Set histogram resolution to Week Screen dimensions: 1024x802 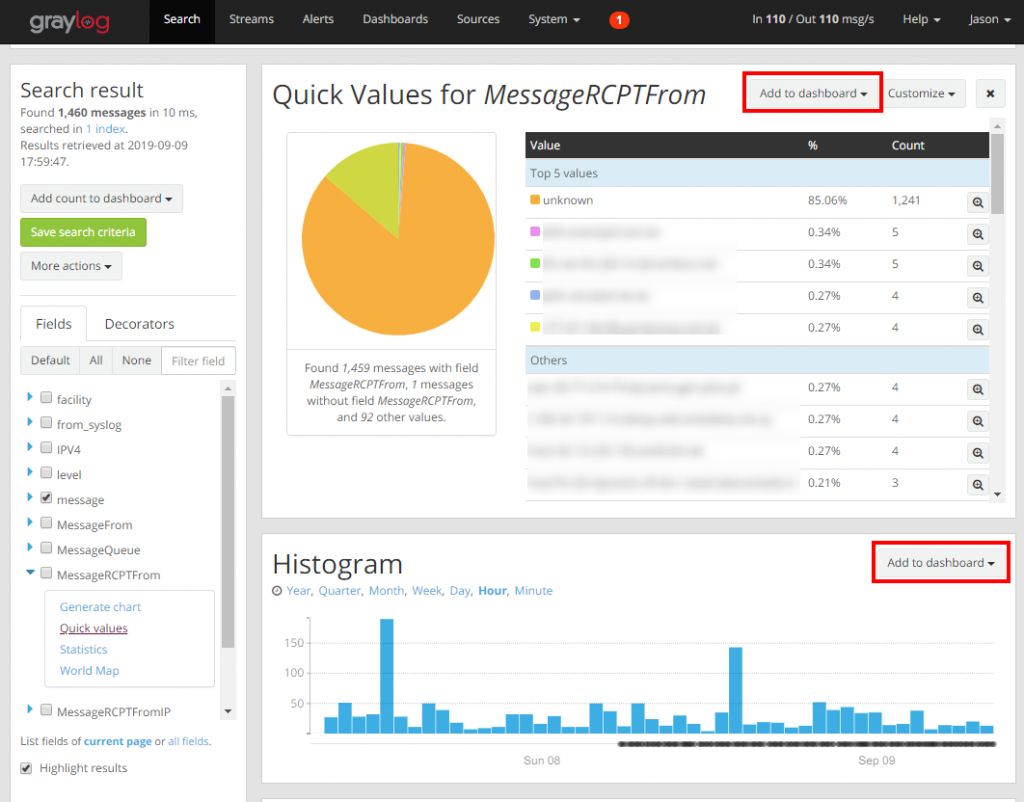[426, 590]
